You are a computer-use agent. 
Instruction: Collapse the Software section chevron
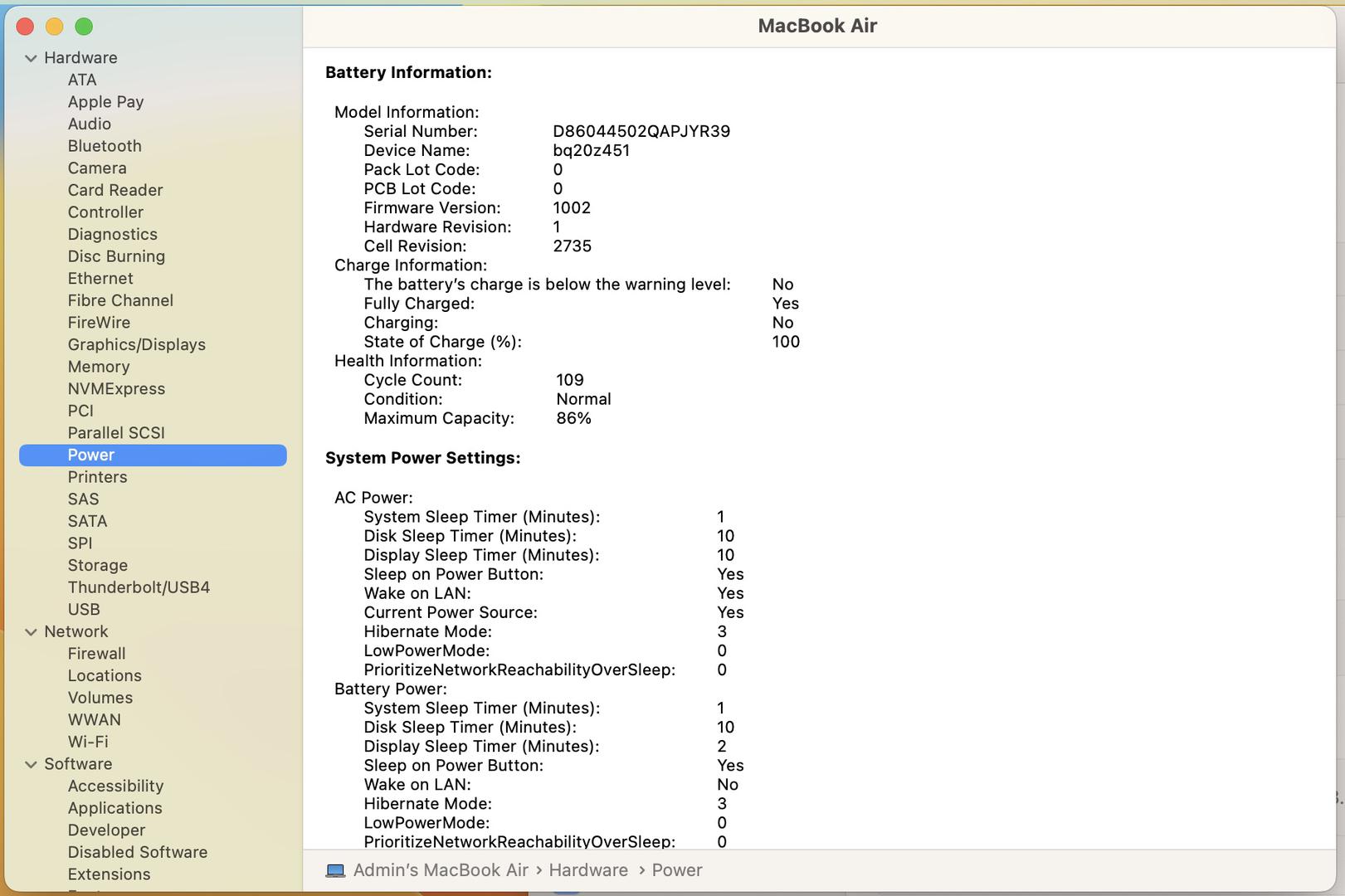coord(31,764)
